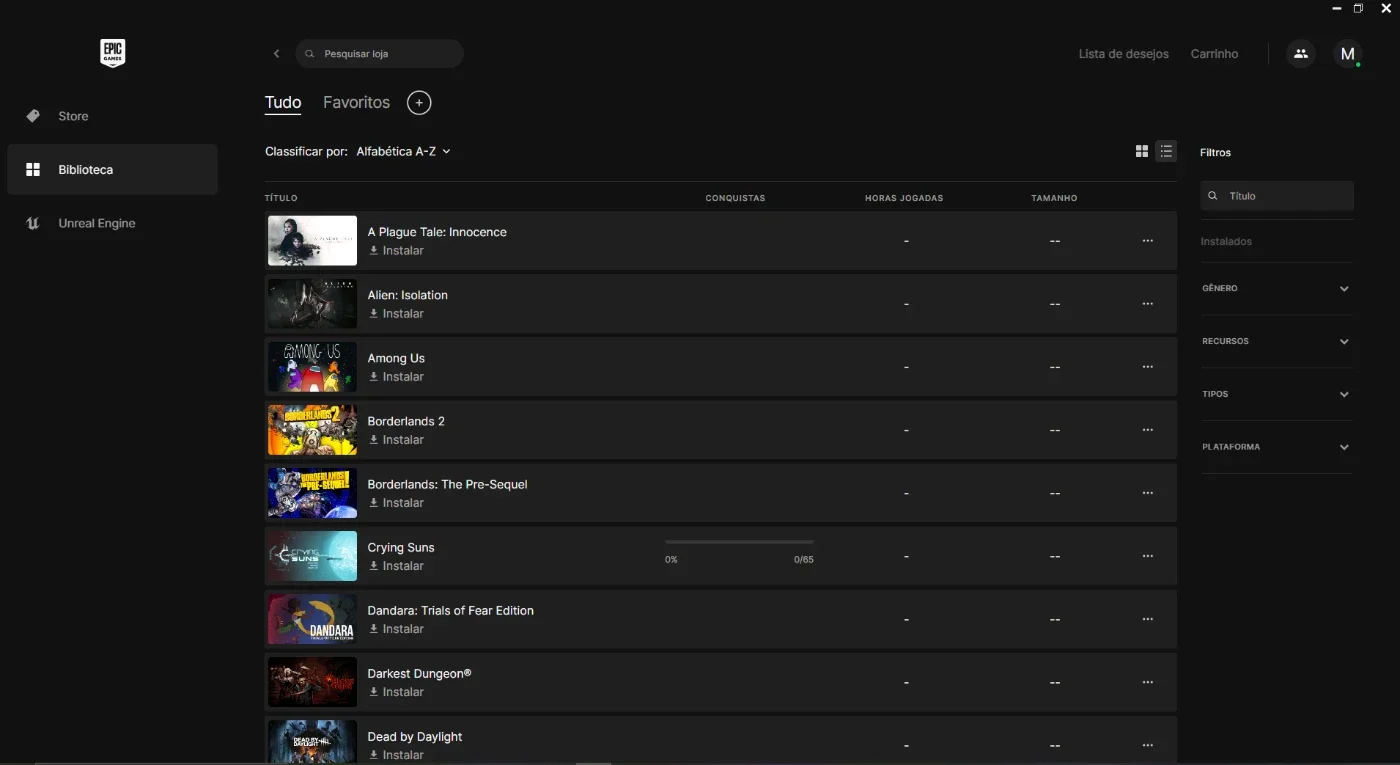Open Among Us options menu
This screenshot has width=1400, height=765.
click(x=1147, y=366)
